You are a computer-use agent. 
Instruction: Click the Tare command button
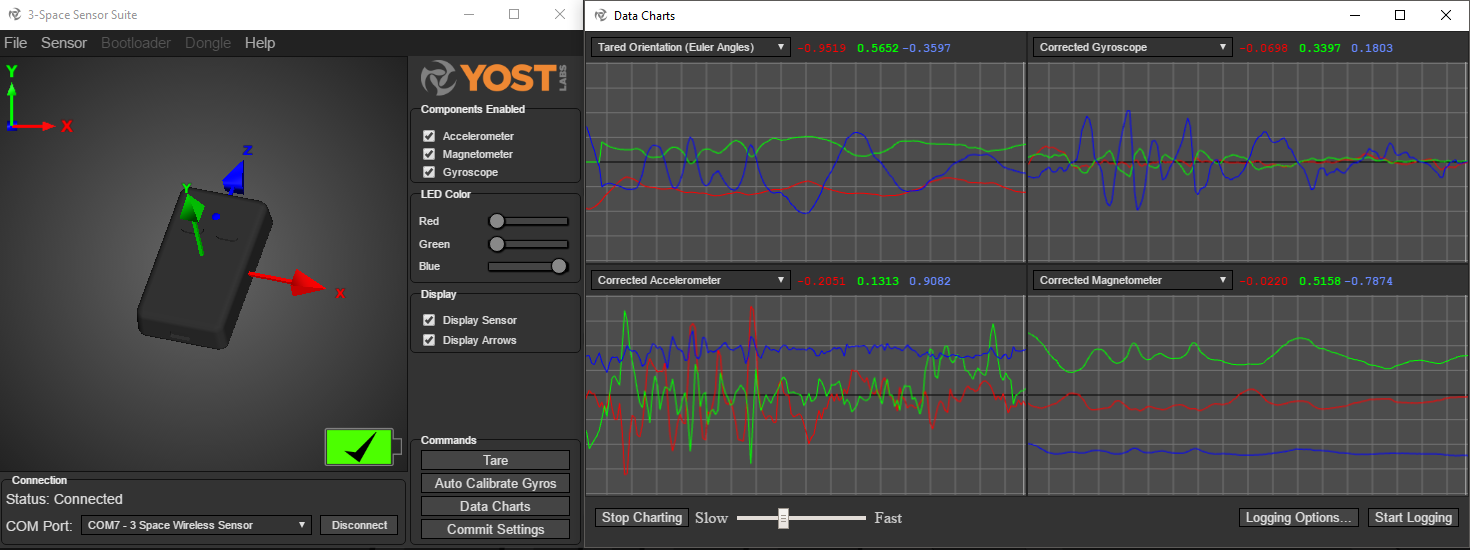(495, 460)
